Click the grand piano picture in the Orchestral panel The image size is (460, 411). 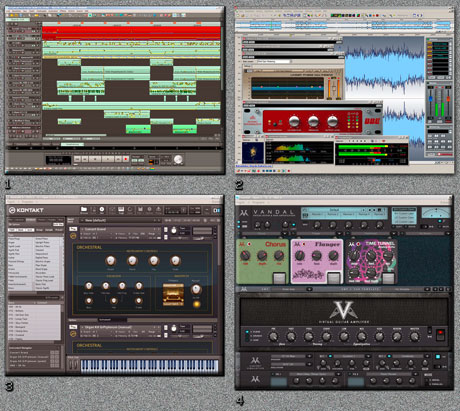click(x=173, y=294)
